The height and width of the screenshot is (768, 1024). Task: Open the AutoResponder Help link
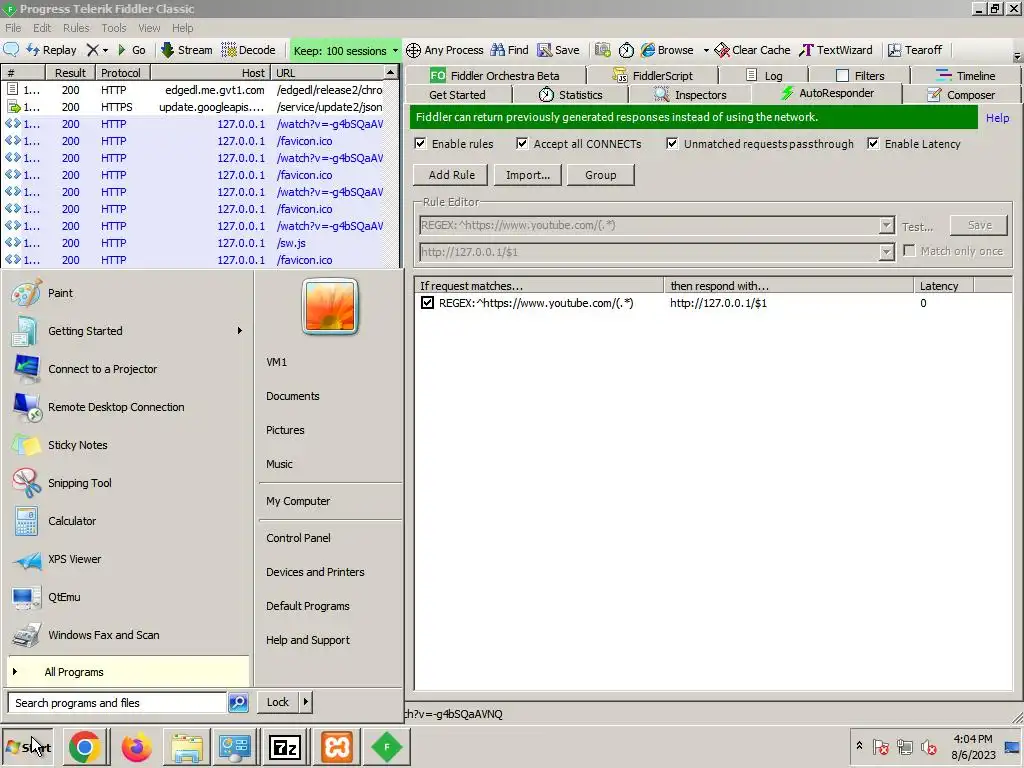click(997, 118)
